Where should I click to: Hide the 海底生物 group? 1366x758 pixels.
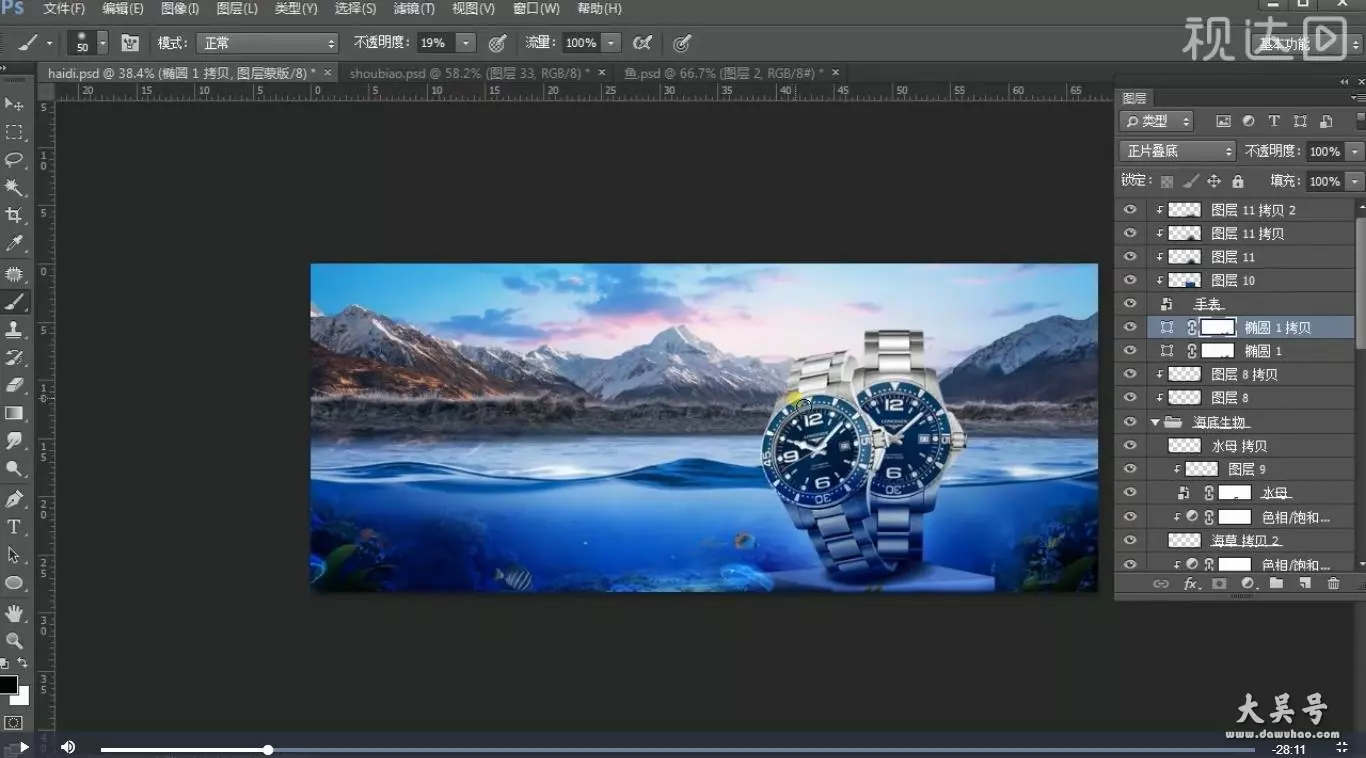[1131, 422]
